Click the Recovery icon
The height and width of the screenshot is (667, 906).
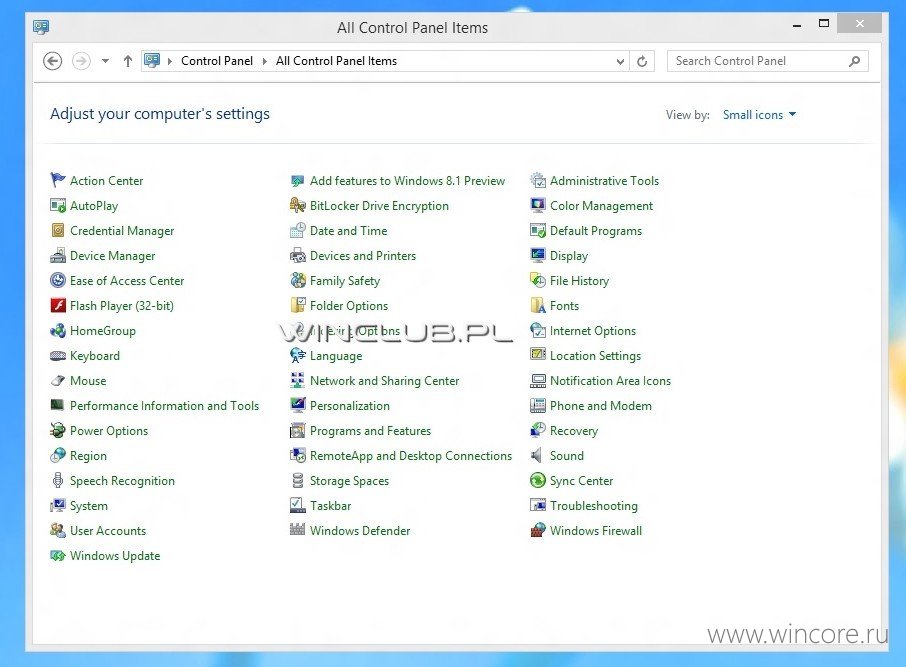(538, 430)
